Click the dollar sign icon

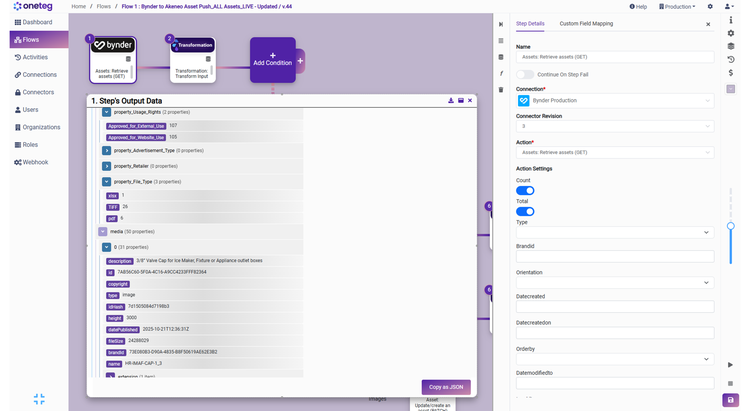click(x=730, y=73)
